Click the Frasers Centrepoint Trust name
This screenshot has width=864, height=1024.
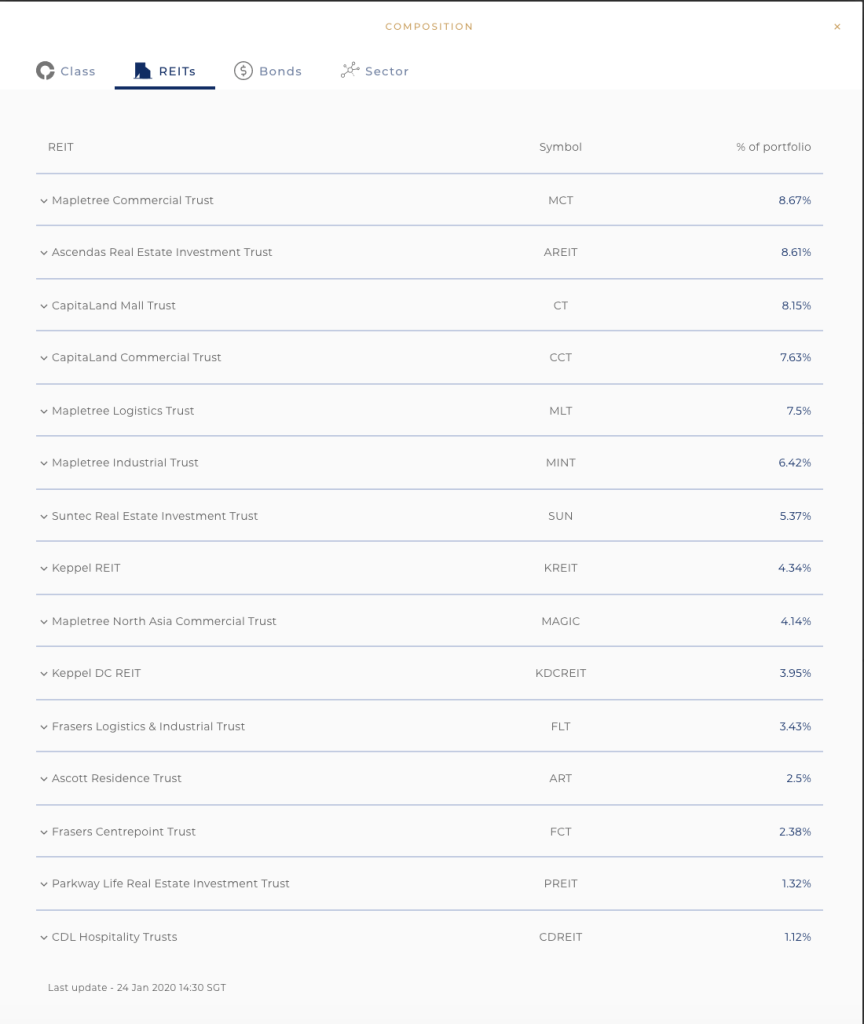(x=124, y=832)
